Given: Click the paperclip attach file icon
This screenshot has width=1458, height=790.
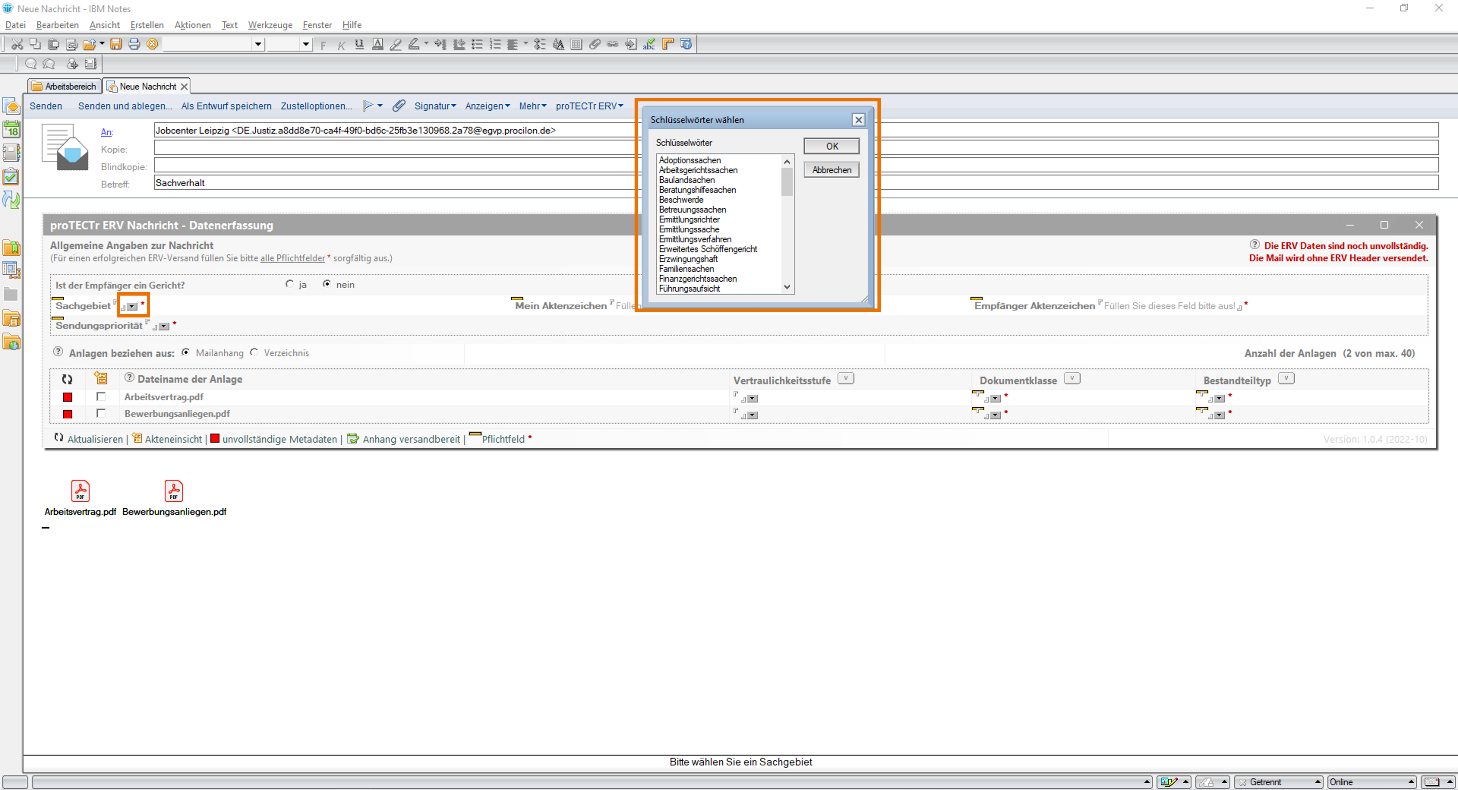Looking at the screenshot, I should (398, 106).
